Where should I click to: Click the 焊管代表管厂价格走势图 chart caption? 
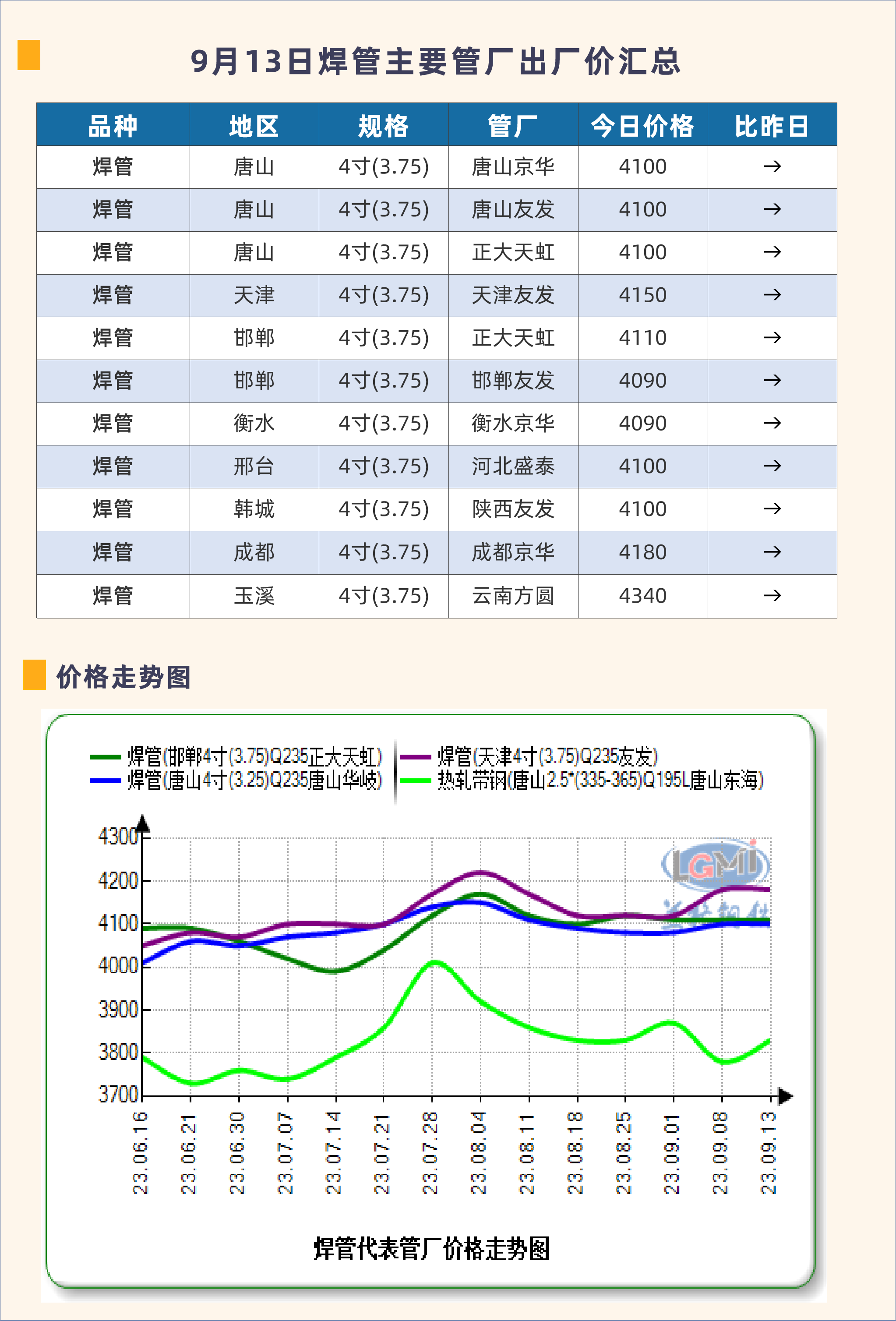point(431,1249)
